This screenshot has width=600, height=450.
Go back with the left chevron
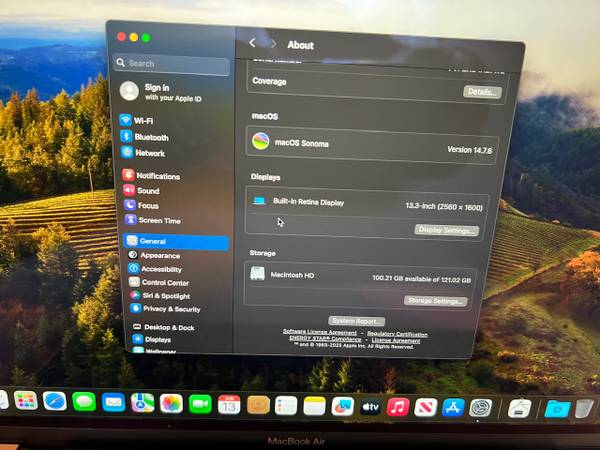coord(252,43)
